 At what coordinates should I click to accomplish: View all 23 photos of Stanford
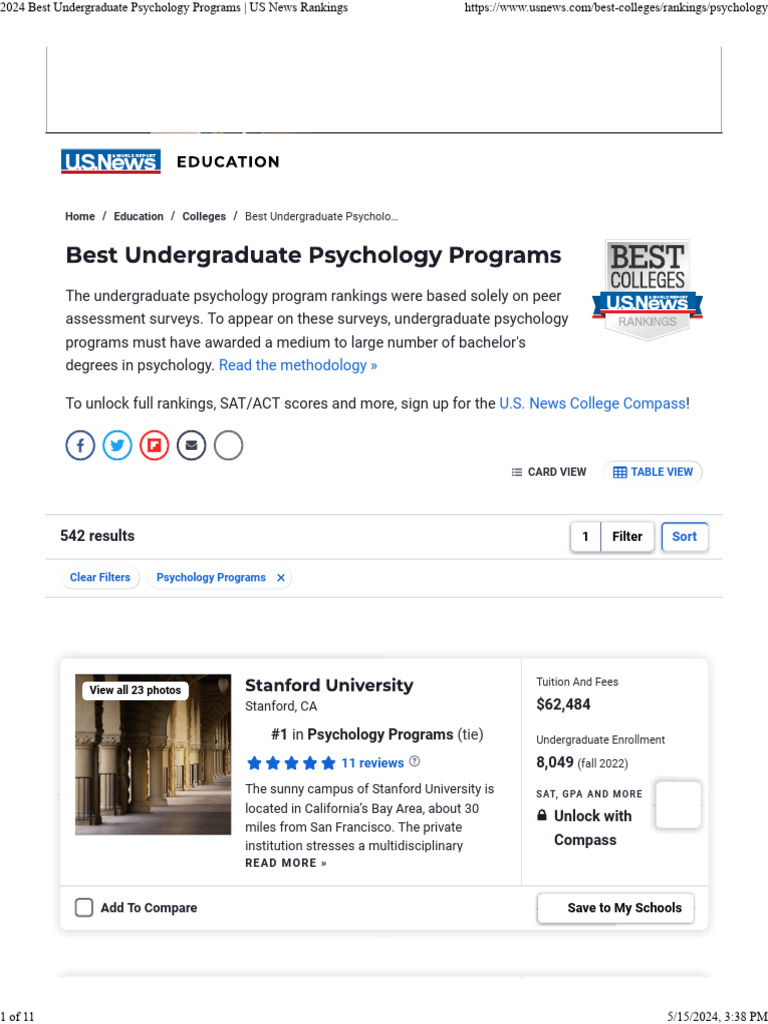[135, 690]
